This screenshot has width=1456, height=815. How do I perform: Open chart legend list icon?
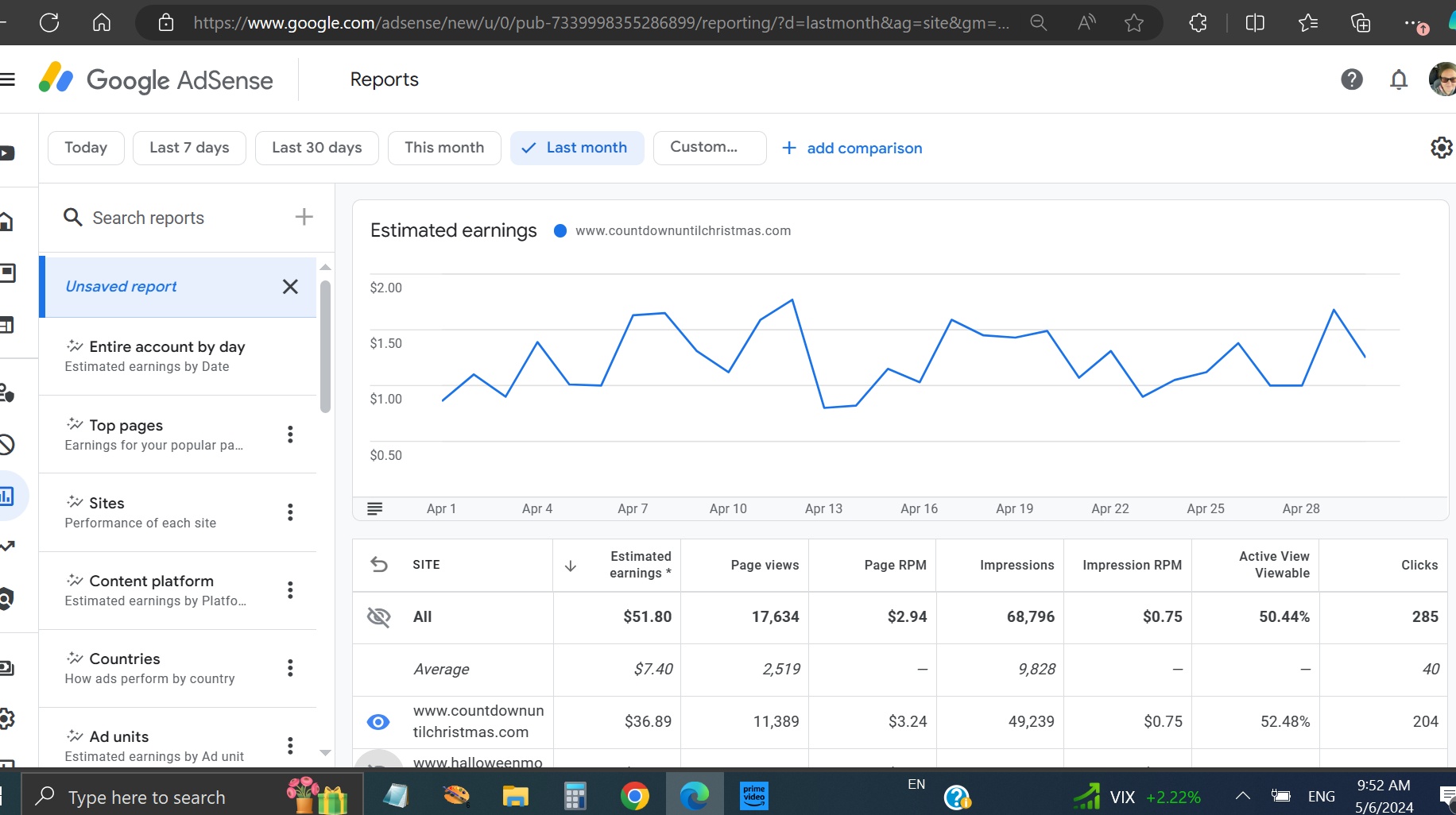[x=375, y=508]
